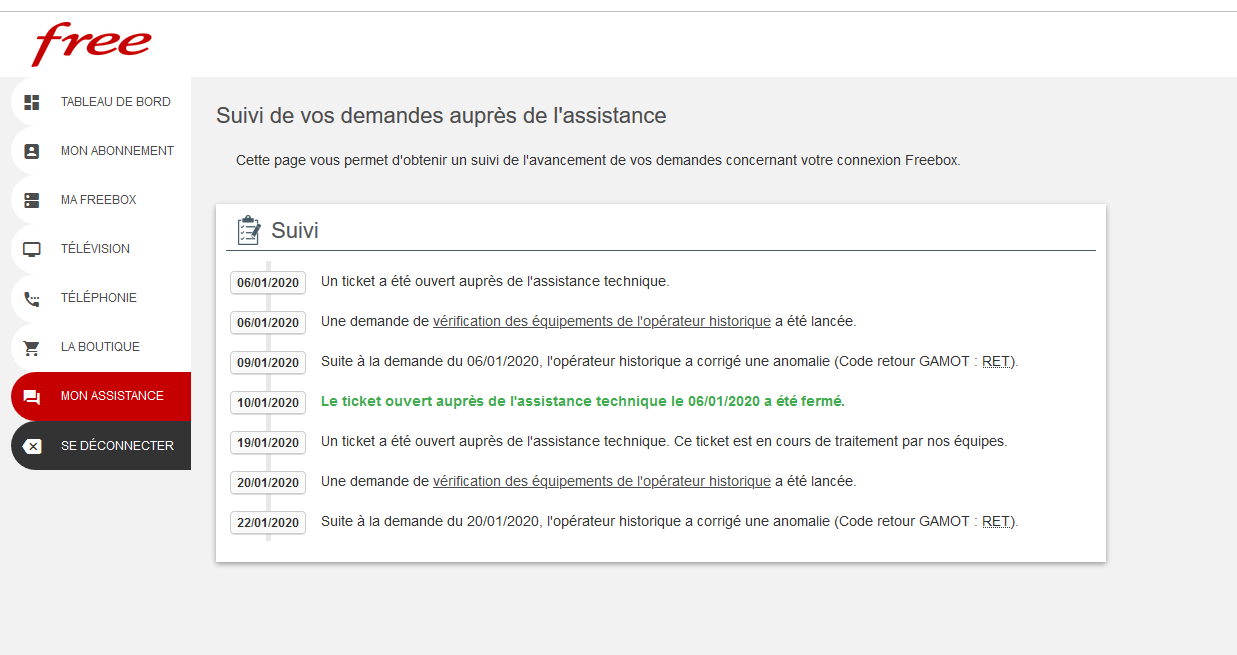
Task: Click the Suivi section heading
Action: (x=295, y=230)
